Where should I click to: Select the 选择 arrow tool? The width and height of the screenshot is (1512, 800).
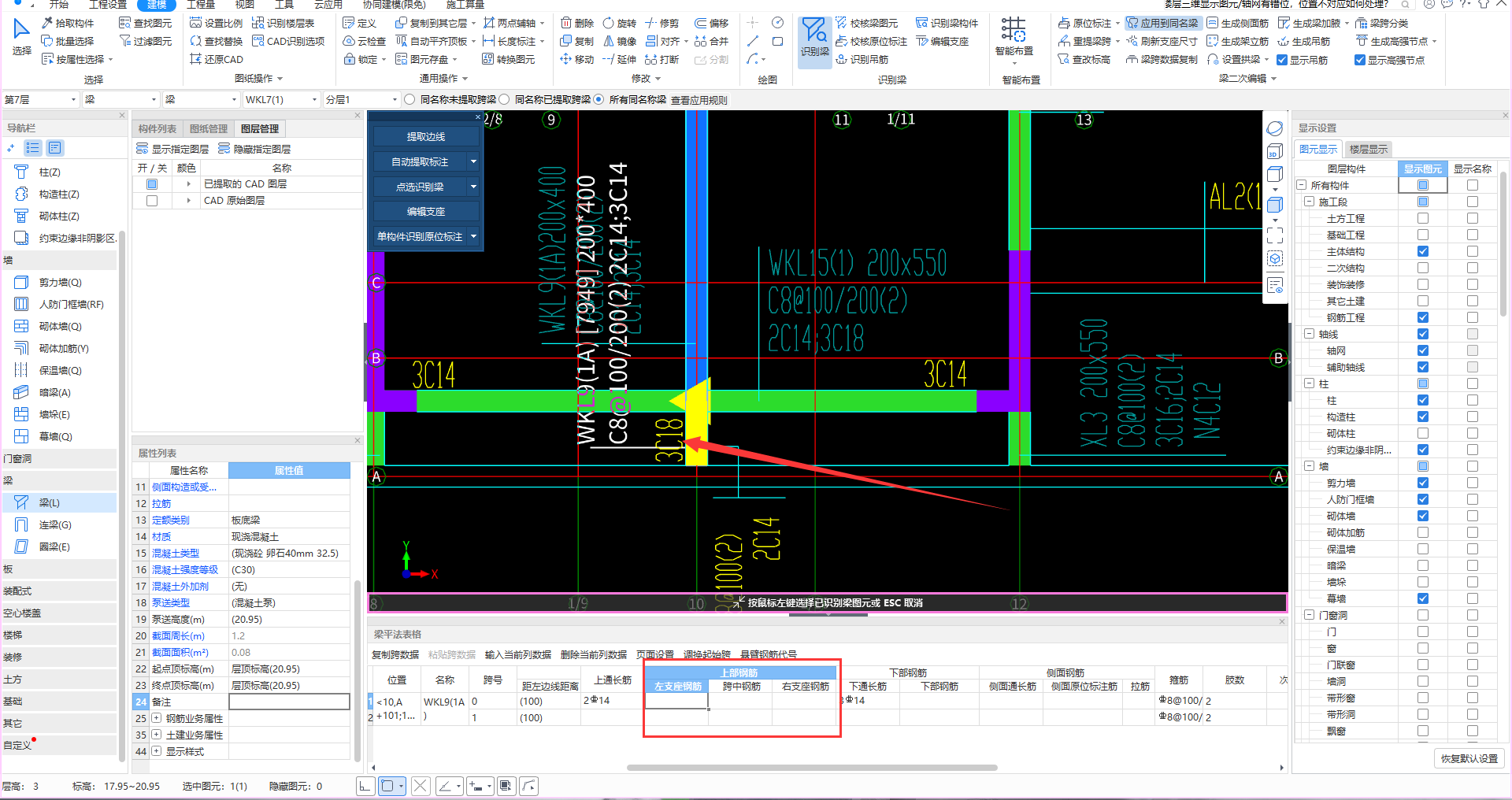(22, 38)
